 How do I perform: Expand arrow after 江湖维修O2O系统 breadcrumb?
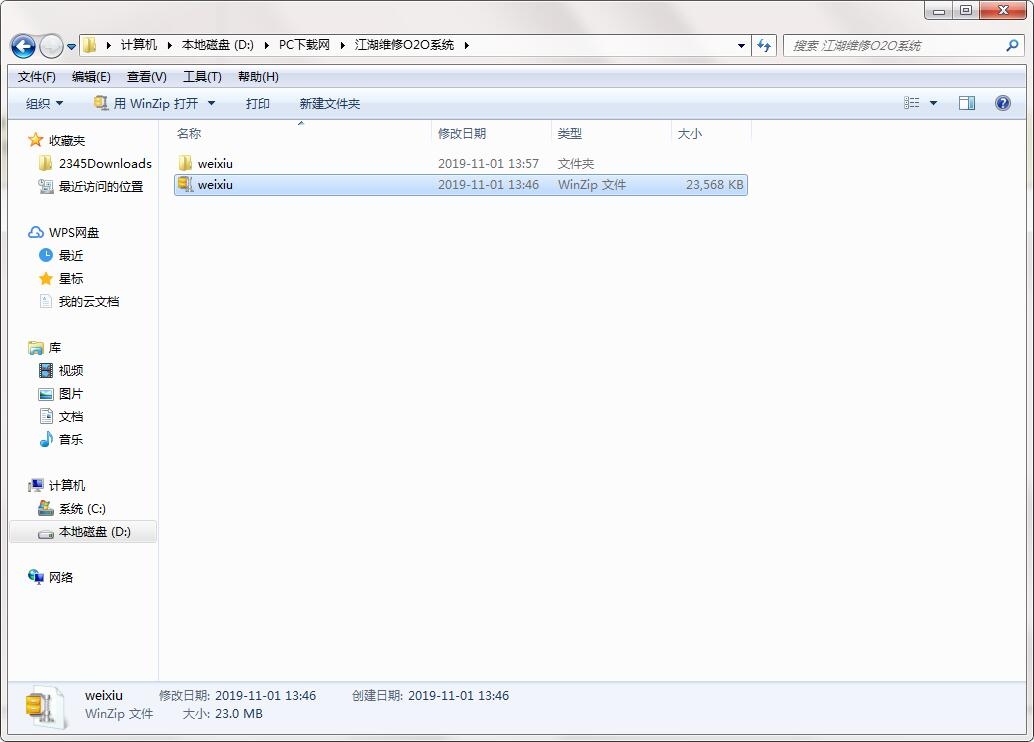(466, 46)
